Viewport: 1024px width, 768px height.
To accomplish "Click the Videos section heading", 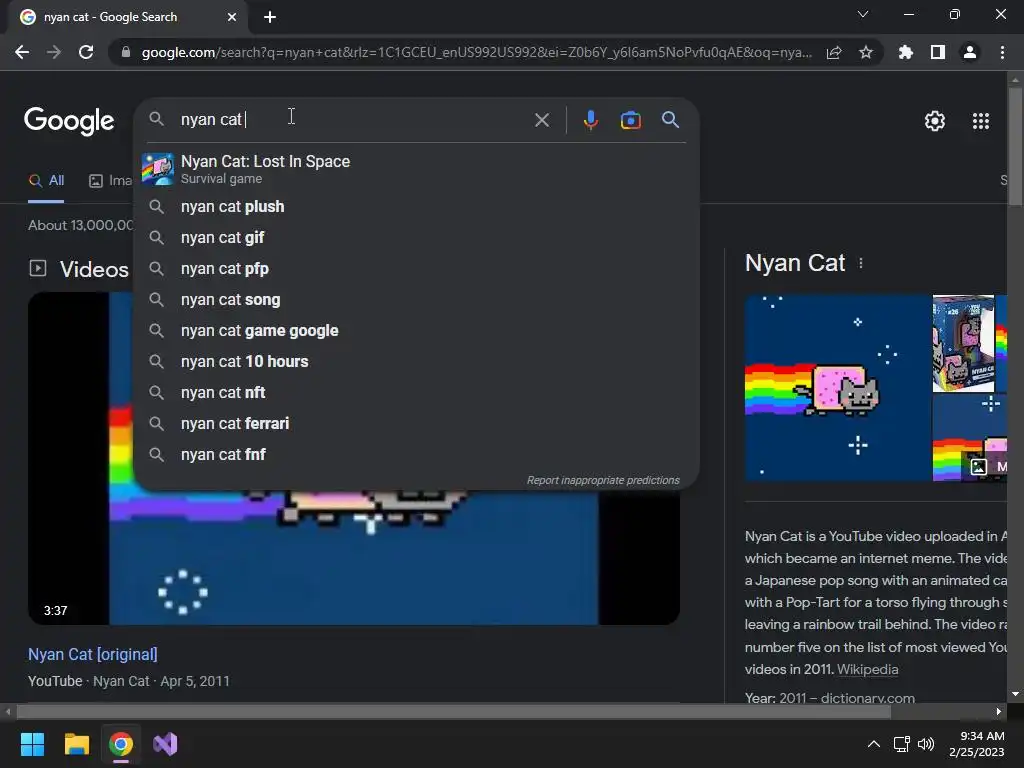I will (94, 269).
